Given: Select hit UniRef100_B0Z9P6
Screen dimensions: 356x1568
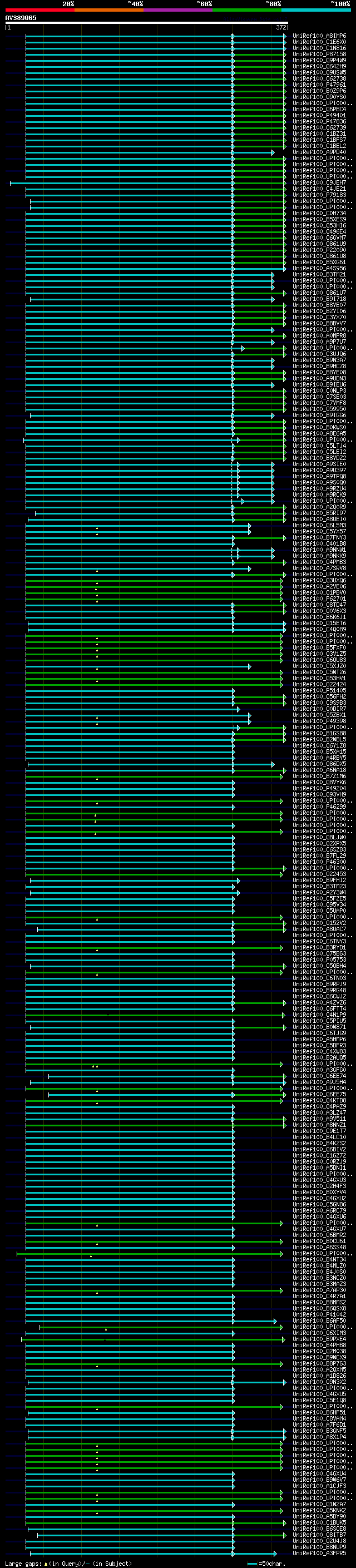Looking at the screenshot, I should pos(319,91).
